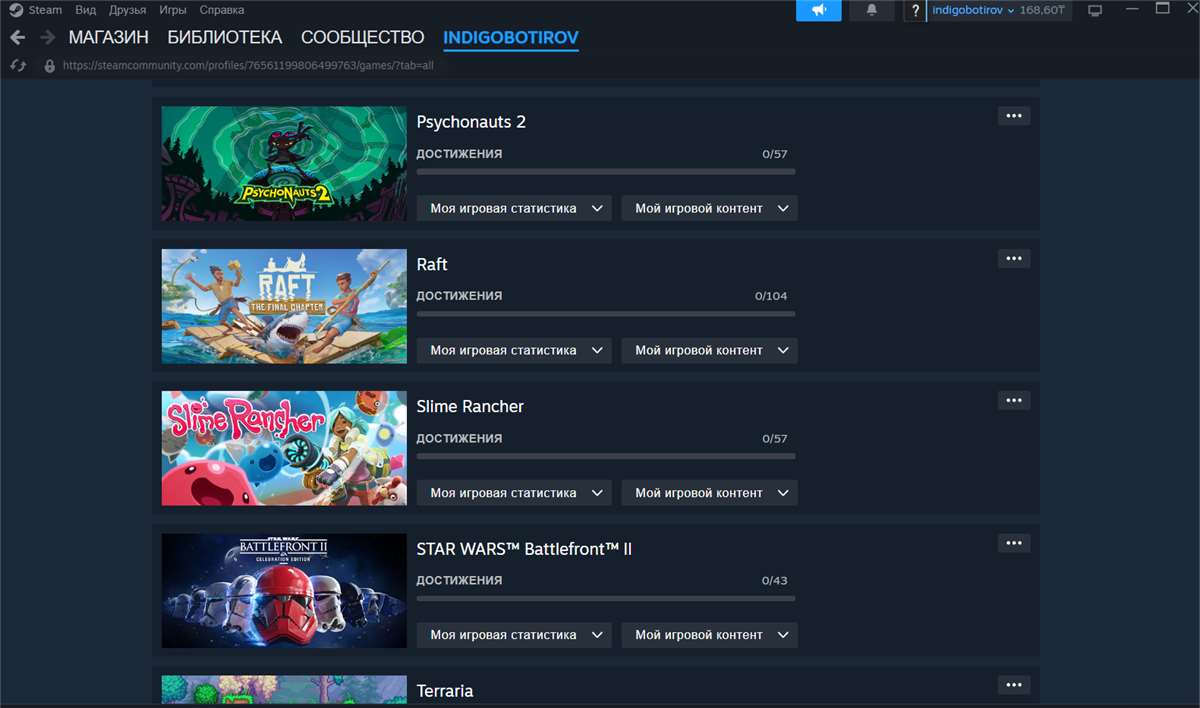Expand "Моя игровая статистика" for STAR WARS Battlefront II
Screen dimensions: 1200x708
point(514,635)
